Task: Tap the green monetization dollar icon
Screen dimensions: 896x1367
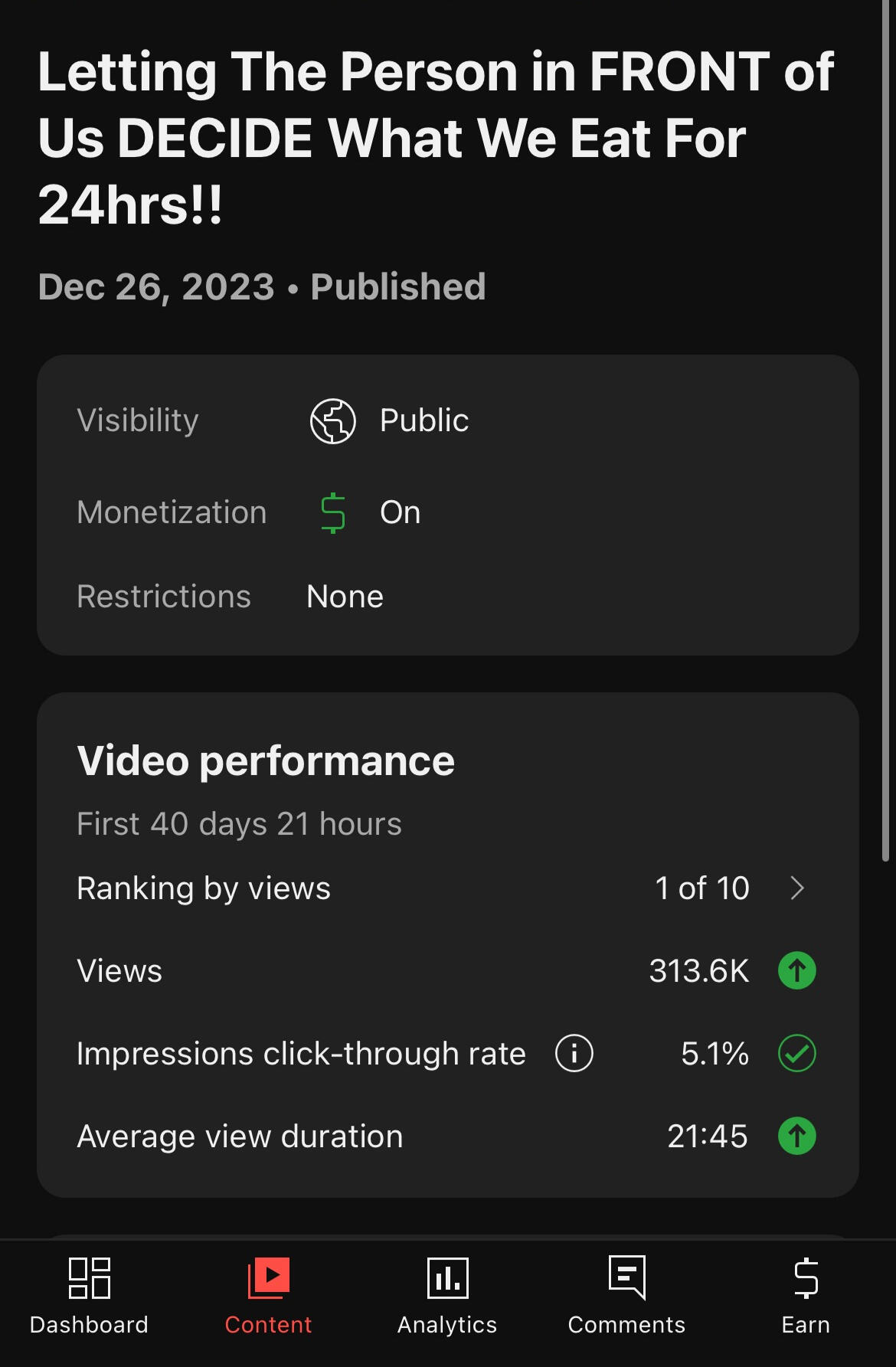Action: coord(333,513)
